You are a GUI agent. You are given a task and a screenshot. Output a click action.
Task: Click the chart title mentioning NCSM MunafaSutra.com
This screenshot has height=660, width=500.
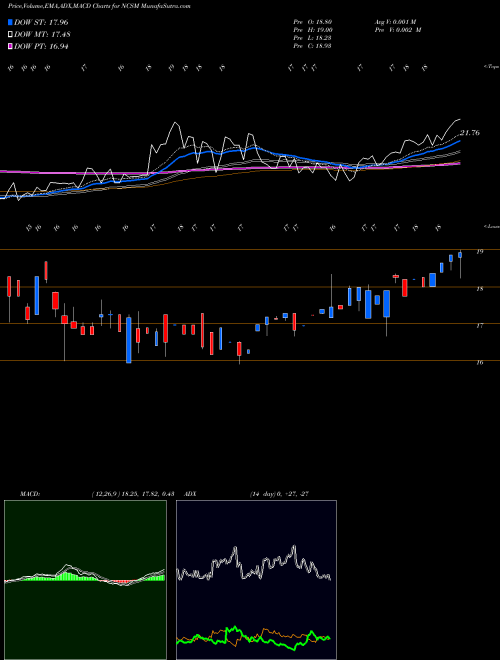coord(99,6)
